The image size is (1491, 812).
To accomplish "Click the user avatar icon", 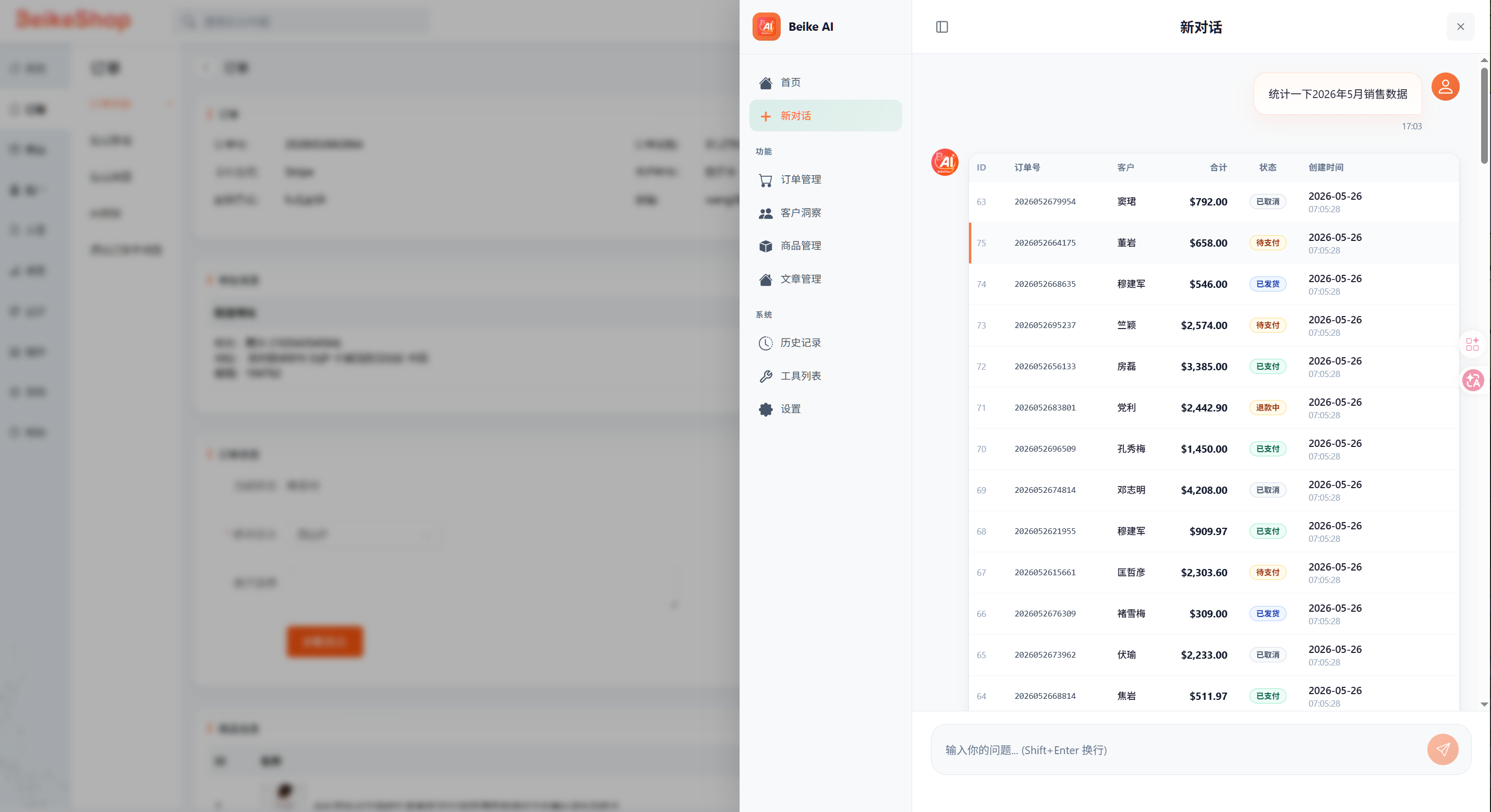I will pyautogui.click(x=1445, y=87).
